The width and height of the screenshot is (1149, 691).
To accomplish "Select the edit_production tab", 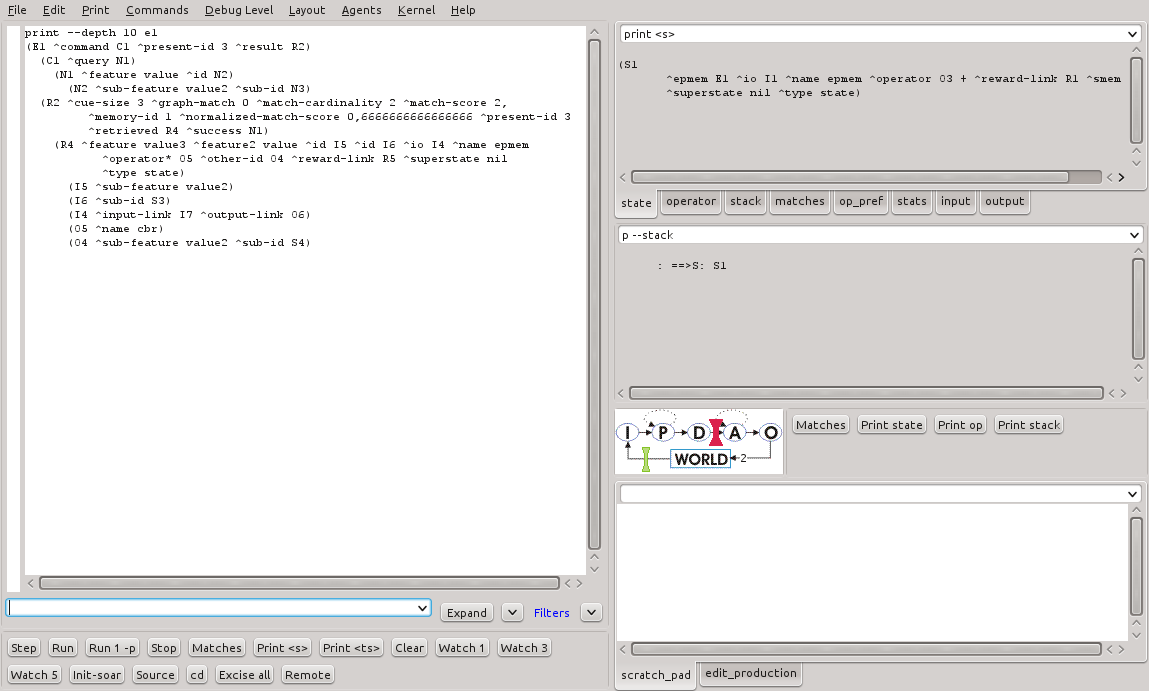I will click(x=751, y=673).
